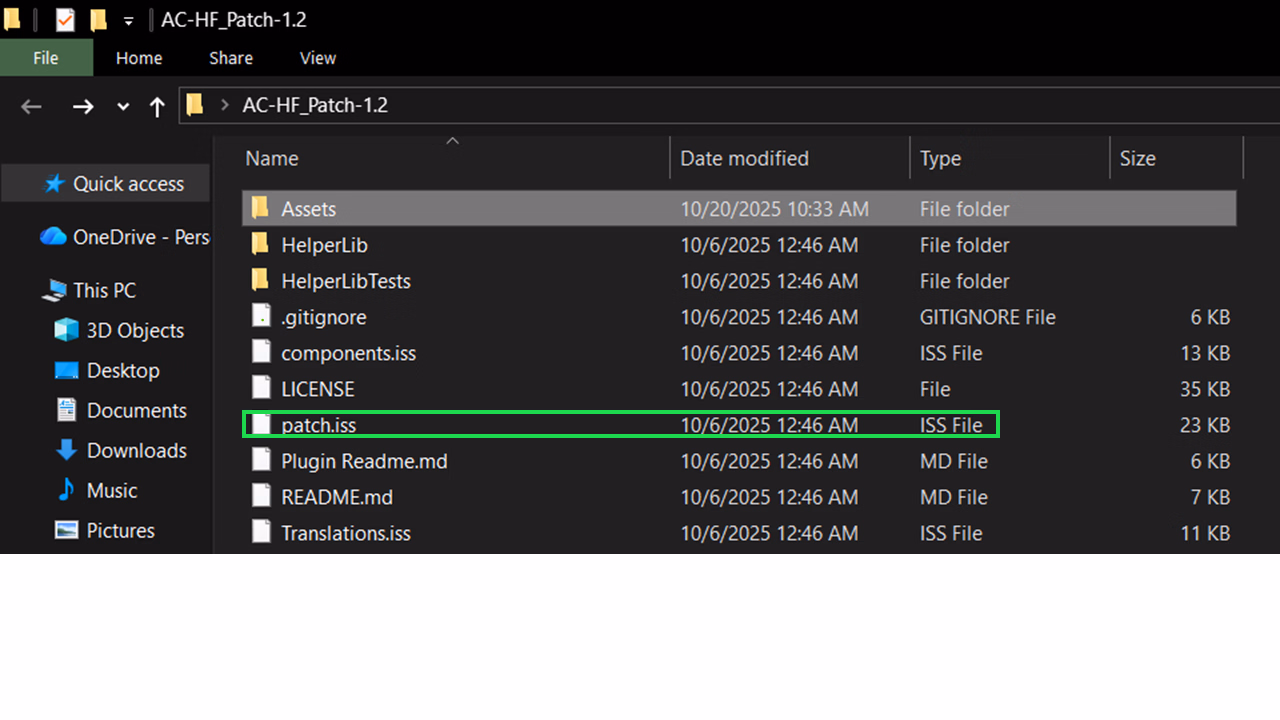Go up one folder level arrow

click(x=157, y=106)
